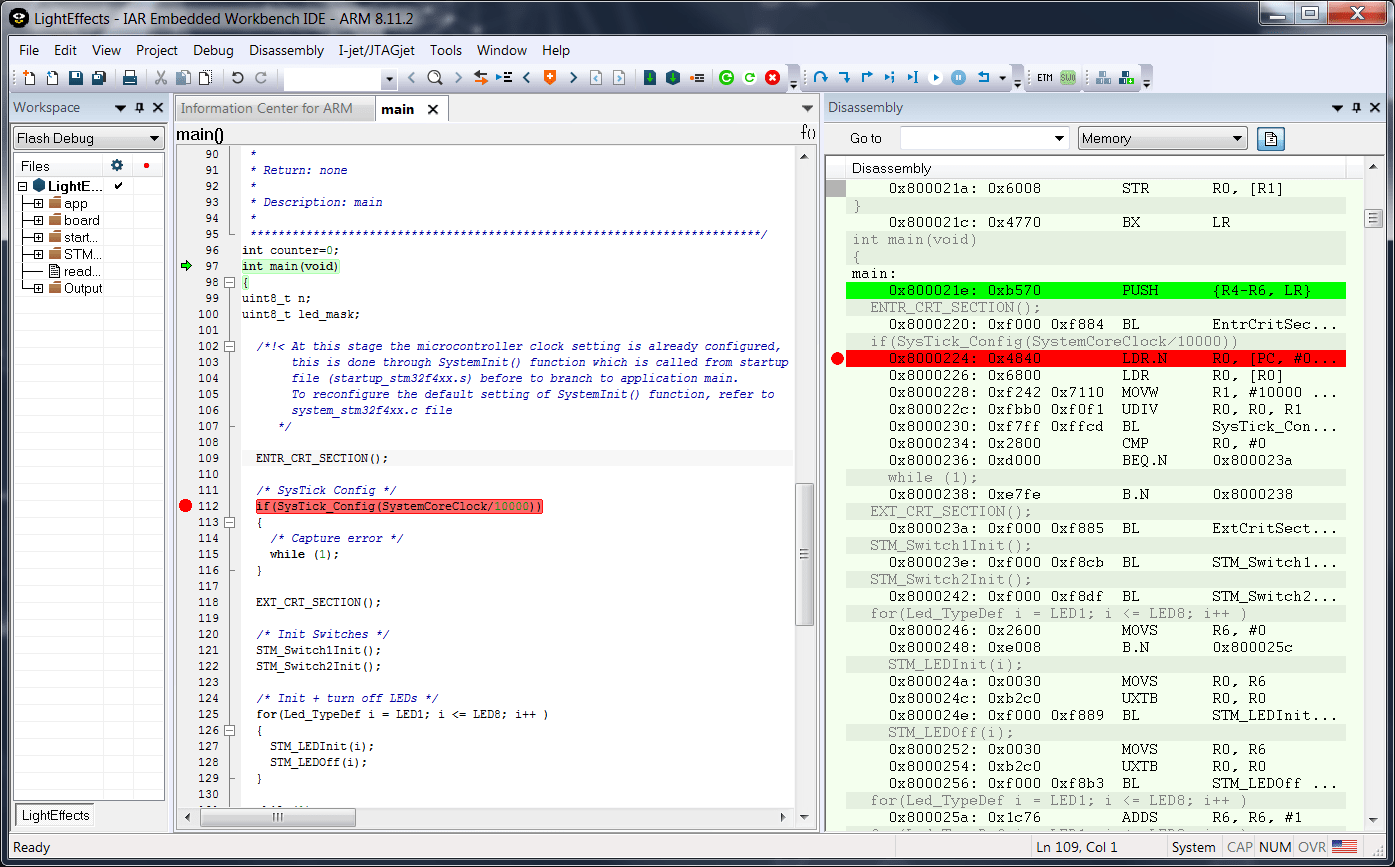
Task: Select the LightEffects tab at bottom left
Action: [x=53, y=816]
